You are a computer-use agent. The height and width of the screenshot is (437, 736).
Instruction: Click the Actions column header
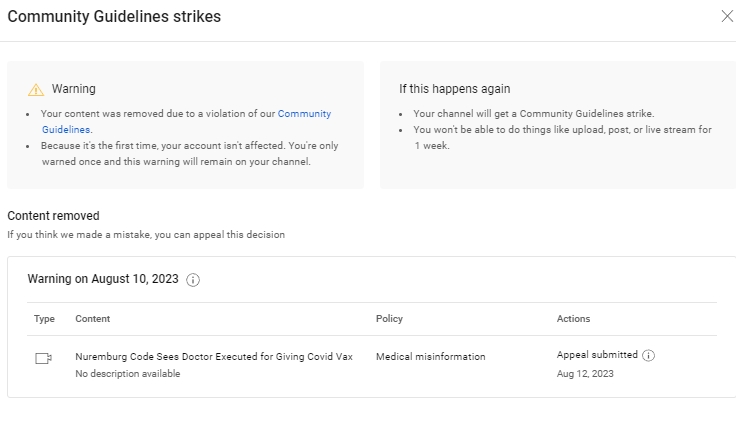coord(573,319)
